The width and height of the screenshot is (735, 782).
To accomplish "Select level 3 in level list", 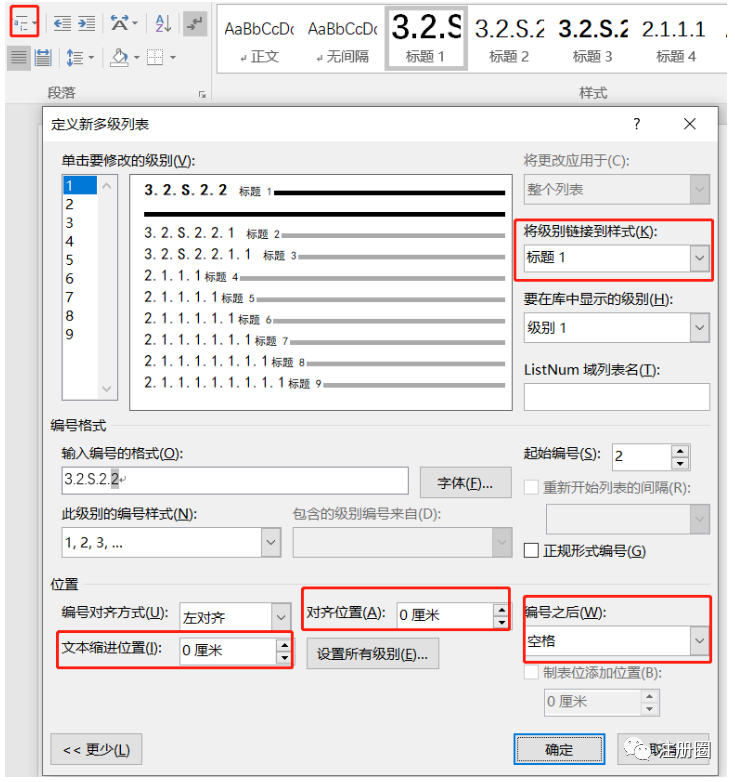I will pyautogui.click(x=80, y=223).
